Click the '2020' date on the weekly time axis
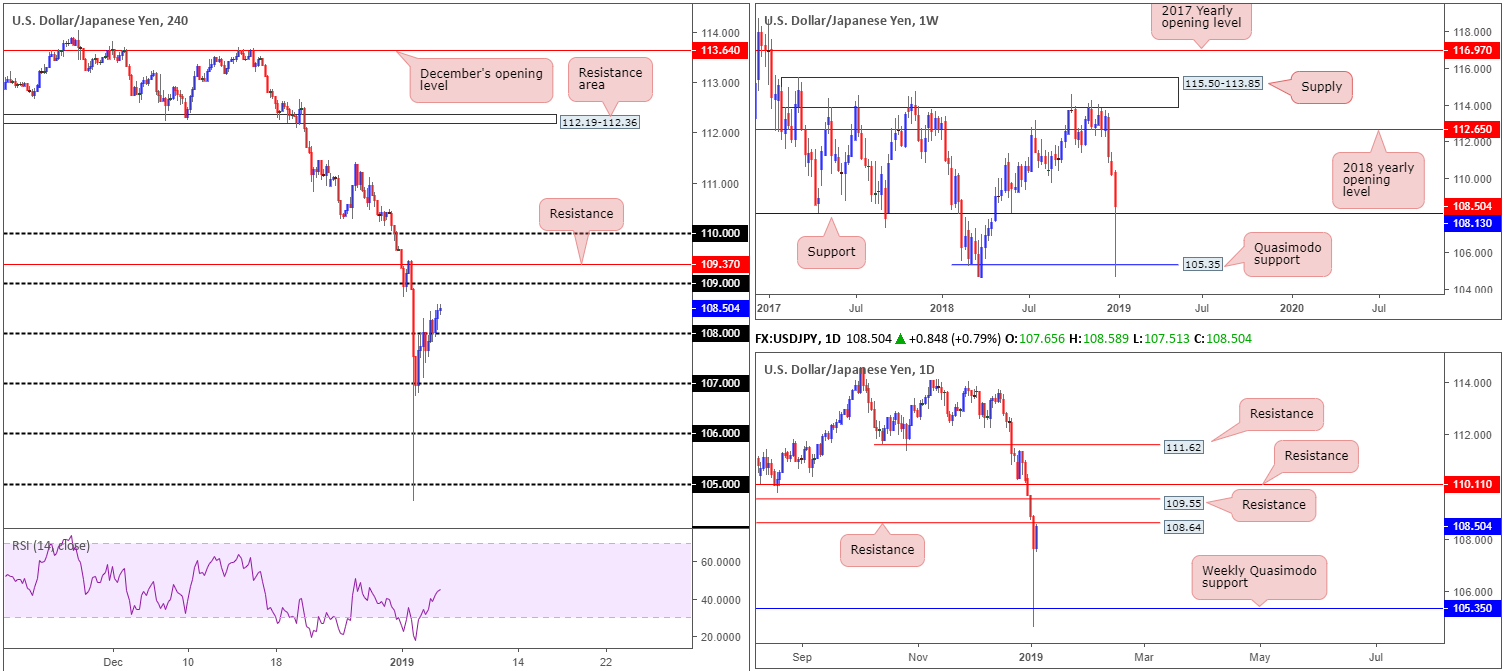This screenshot has width=1505, height=671. (1292, 309)
